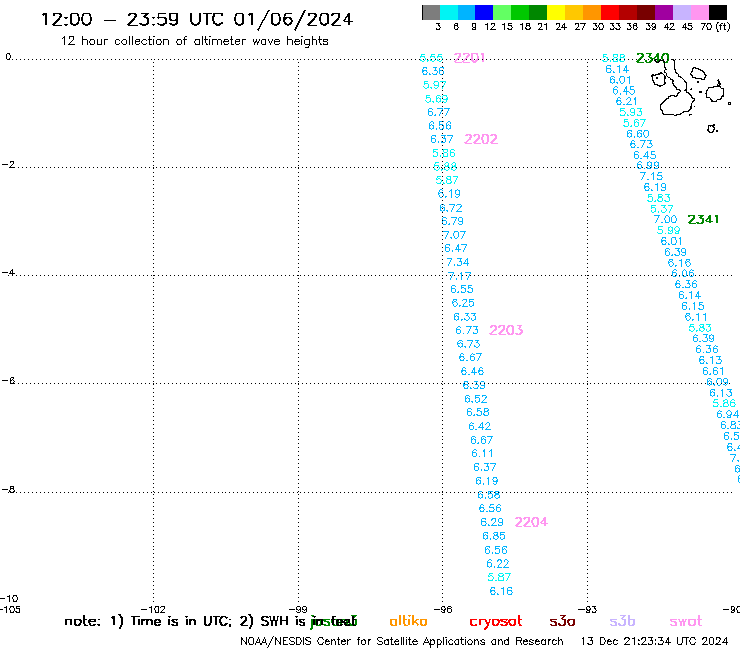Image resolution: width=740 pixels, height=650 pixels.
Task: Click the lavender swatch in the color scale
Action: (681, 12)
